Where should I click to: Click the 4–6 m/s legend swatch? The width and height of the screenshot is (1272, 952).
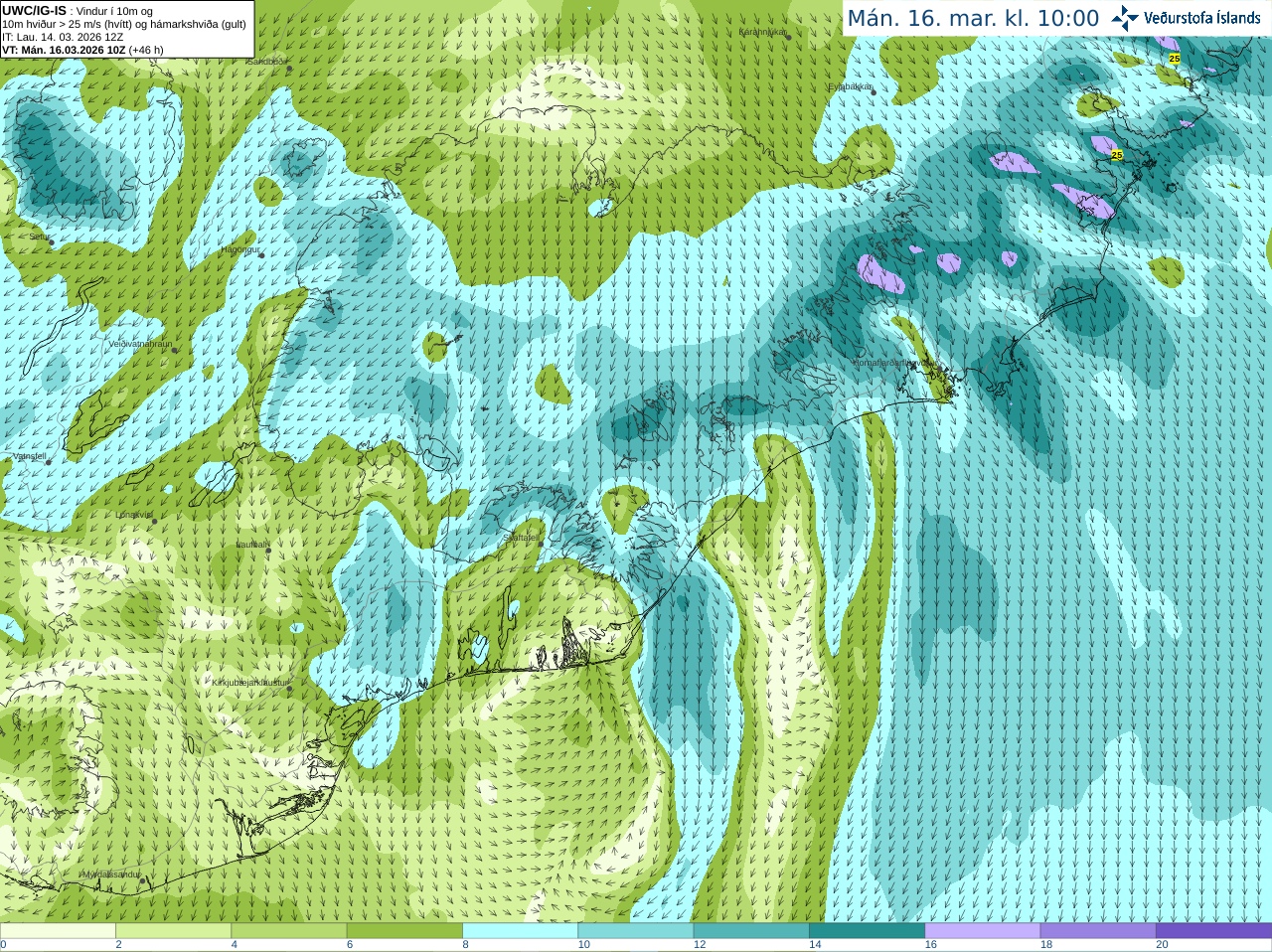click(289, 931)
